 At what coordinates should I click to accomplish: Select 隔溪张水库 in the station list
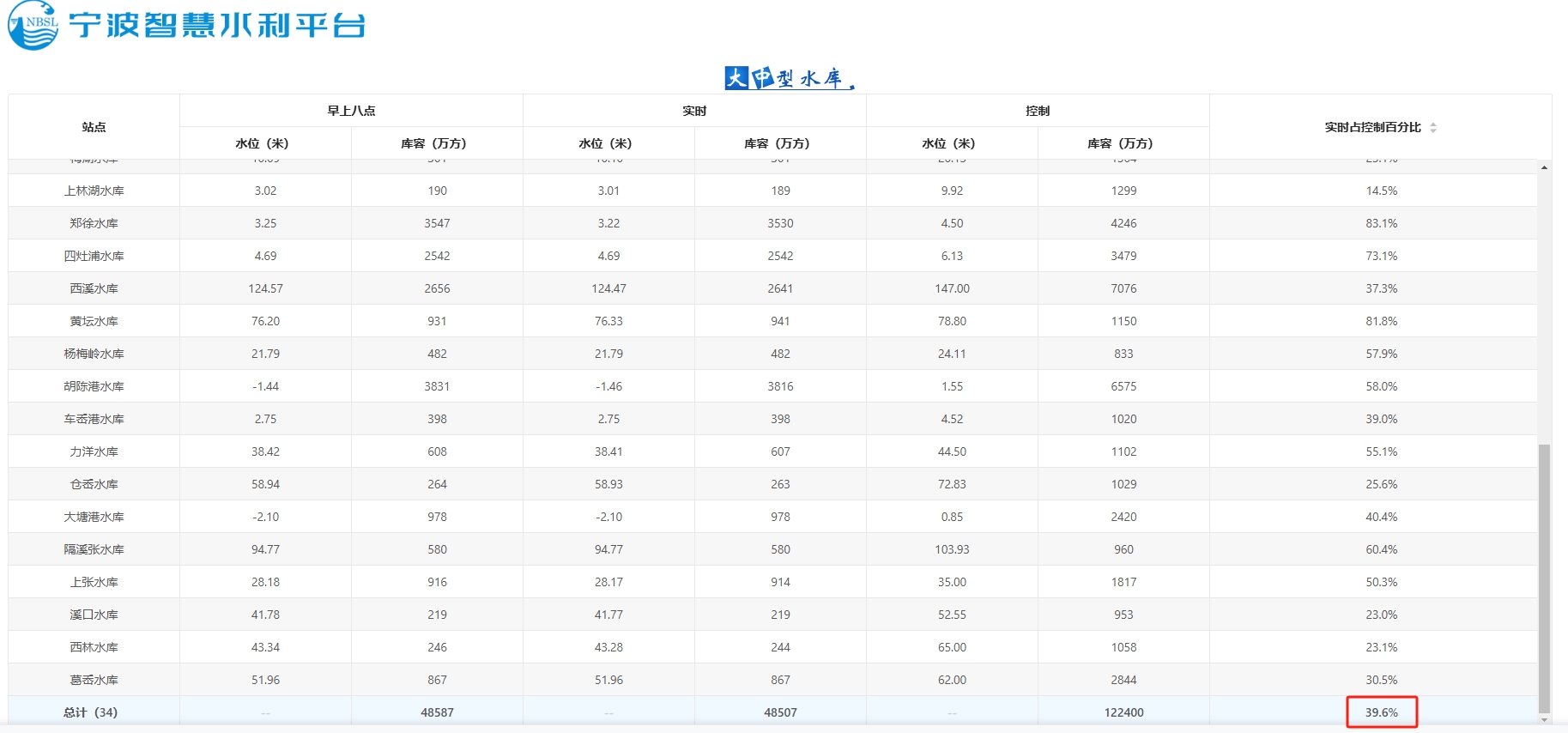(94, 549)
